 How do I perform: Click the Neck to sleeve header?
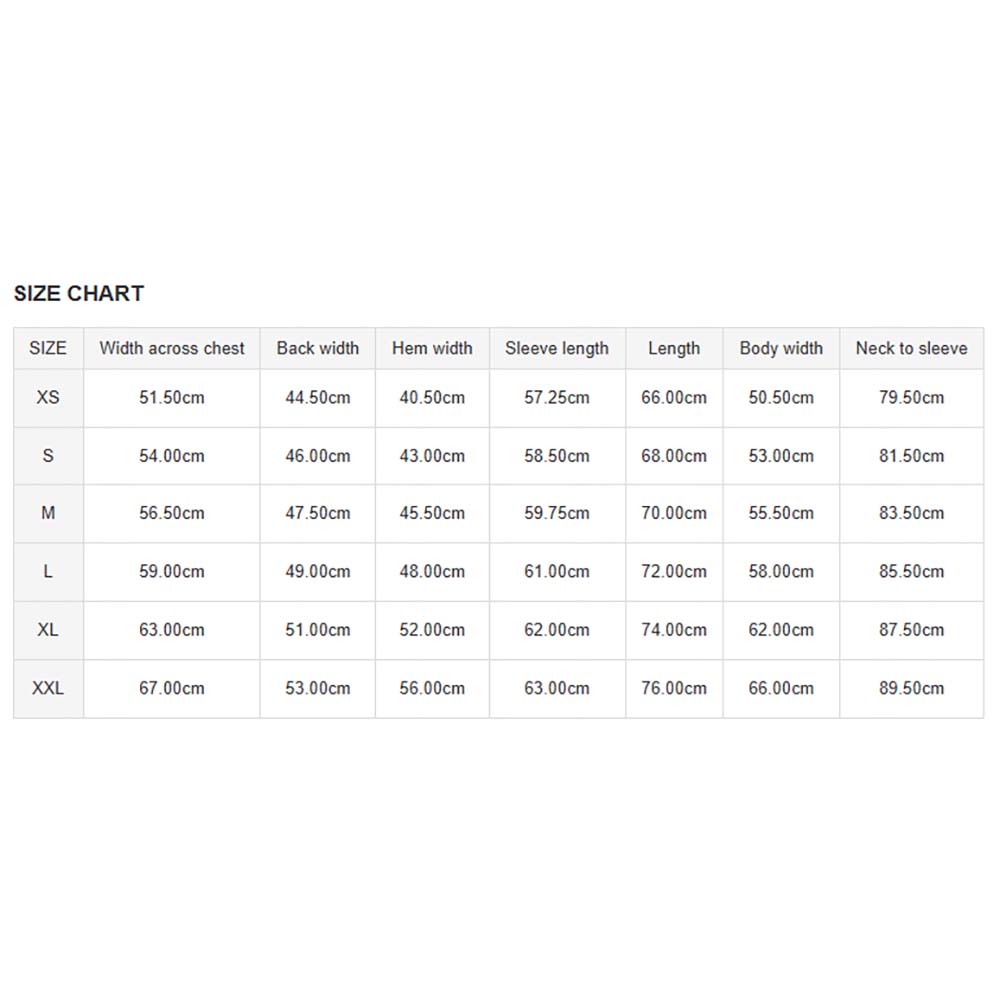click(911, 348)
